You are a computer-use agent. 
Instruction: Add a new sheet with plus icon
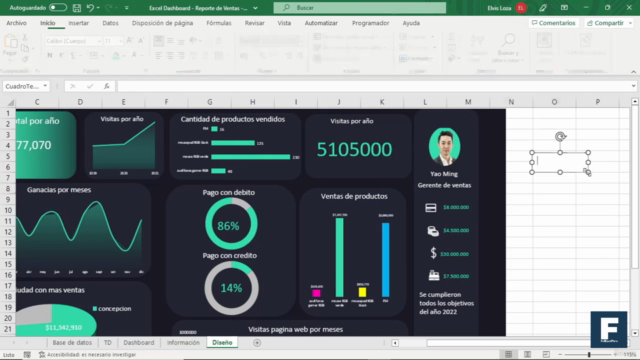click(257, 343)
